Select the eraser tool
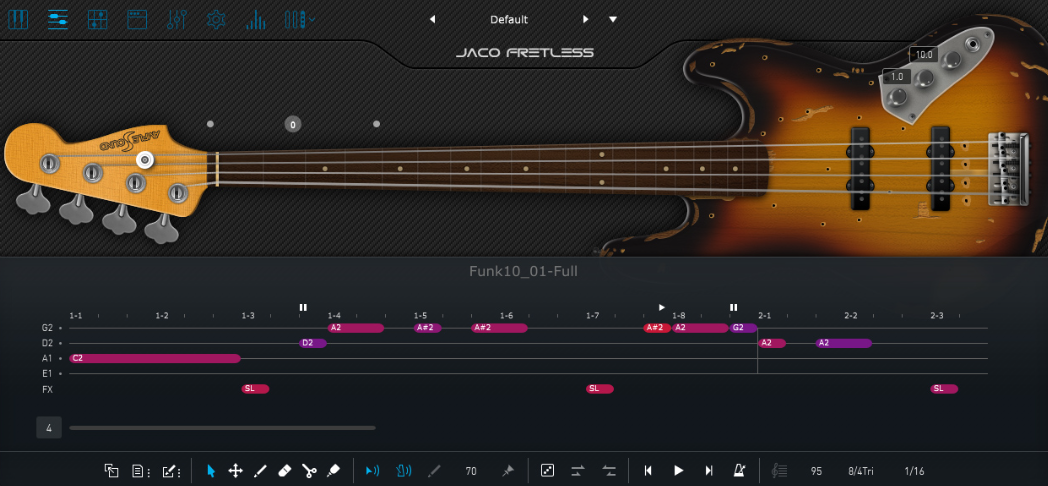The width and height of the screenshot is (1048, 486). (284, 471)
